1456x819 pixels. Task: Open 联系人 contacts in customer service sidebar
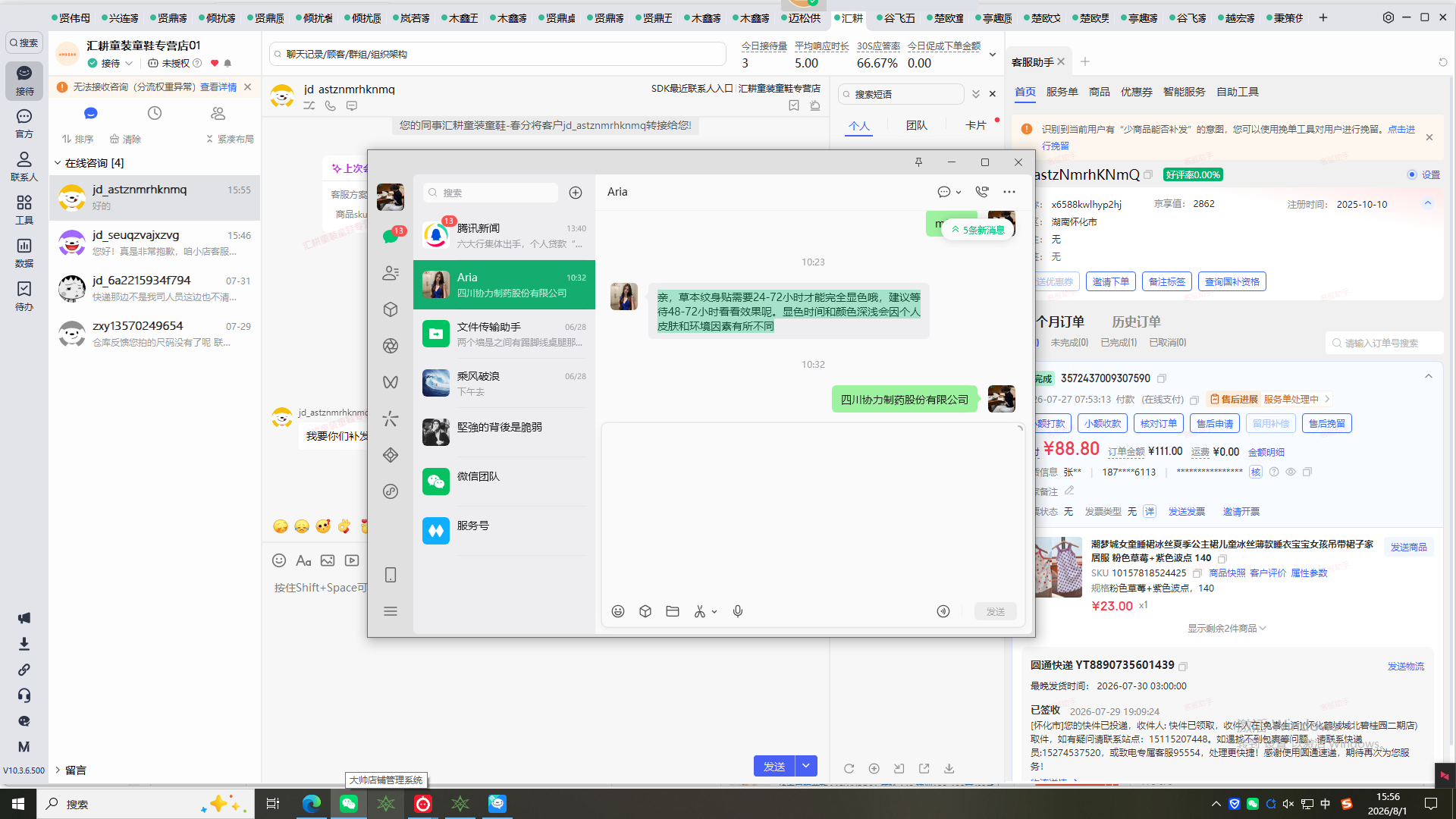(24, 167)
